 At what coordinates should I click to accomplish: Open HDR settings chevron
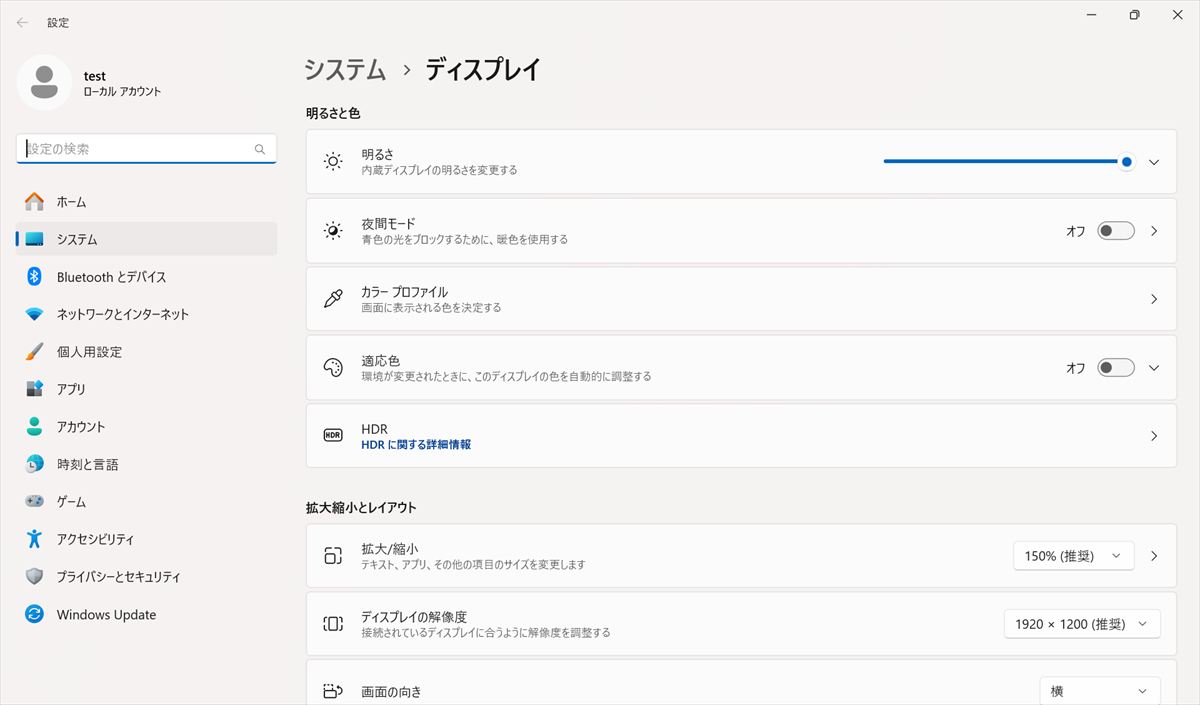(x=1154, y=436)
